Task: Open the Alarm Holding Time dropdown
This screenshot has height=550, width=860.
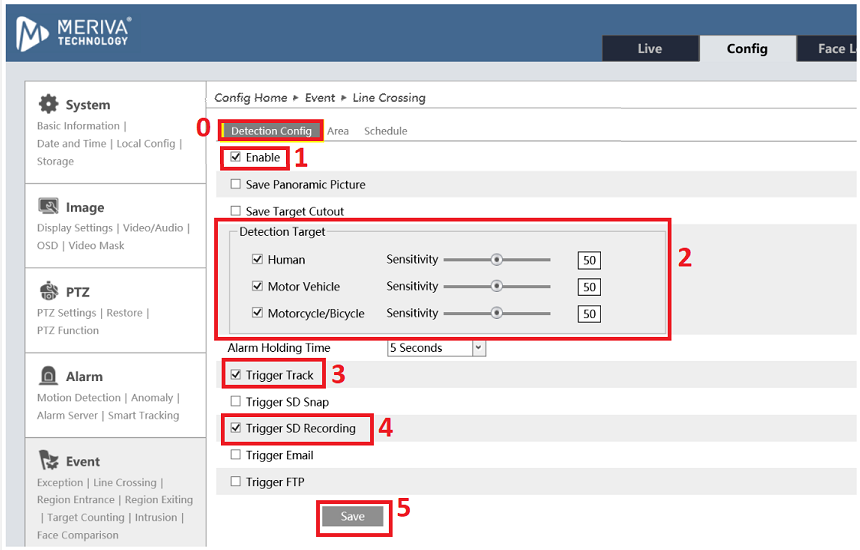Action: coord(436,348)
